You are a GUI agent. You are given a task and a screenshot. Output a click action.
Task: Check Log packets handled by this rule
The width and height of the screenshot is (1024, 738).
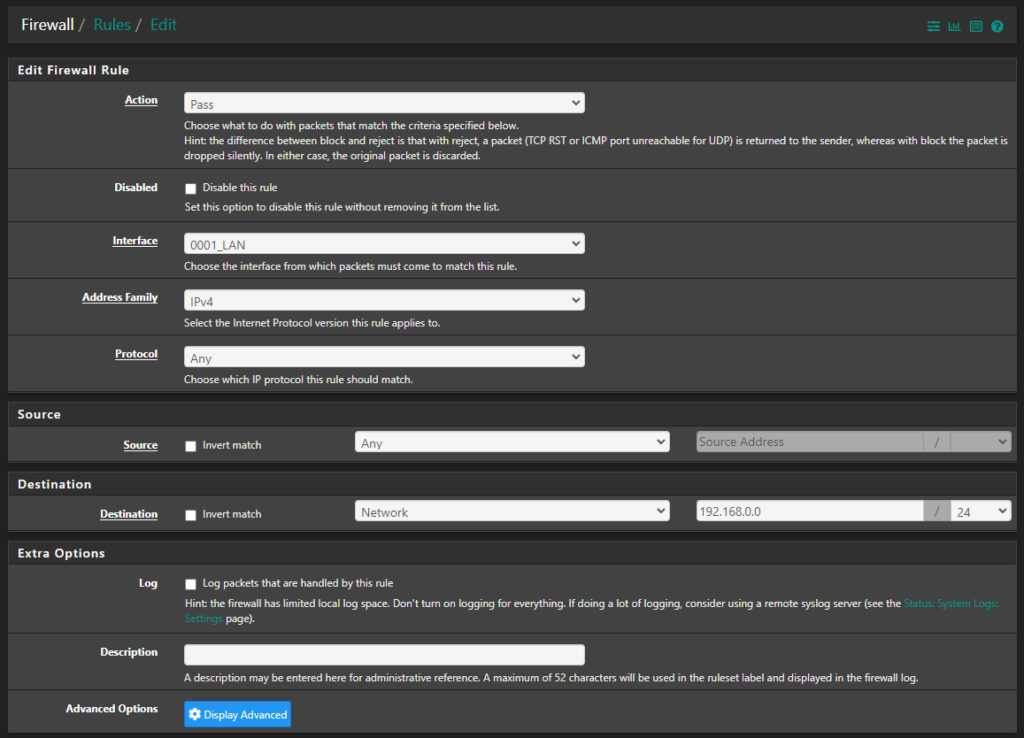[x=190, y=583]
